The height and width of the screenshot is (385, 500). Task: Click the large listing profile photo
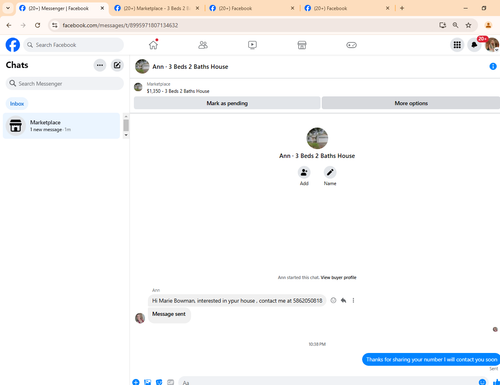(x=317, y=138)
